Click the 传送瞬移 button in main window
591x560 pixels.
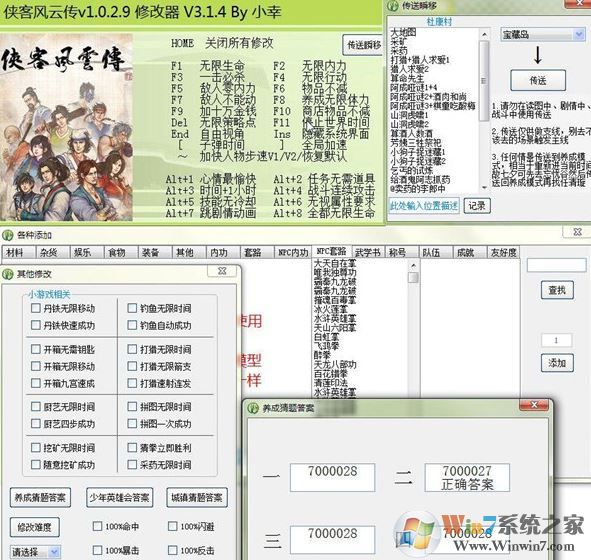[363, 45]
